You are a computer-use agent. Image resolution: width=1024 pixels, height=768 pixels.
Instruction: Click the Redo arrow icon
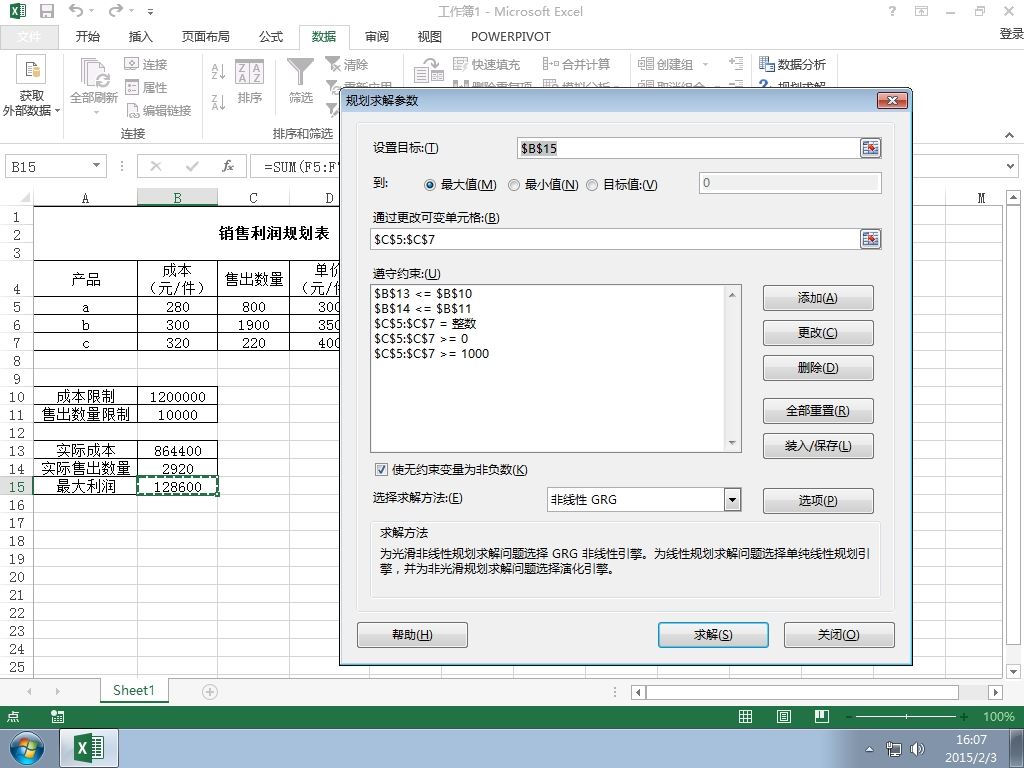pos(116,10)
